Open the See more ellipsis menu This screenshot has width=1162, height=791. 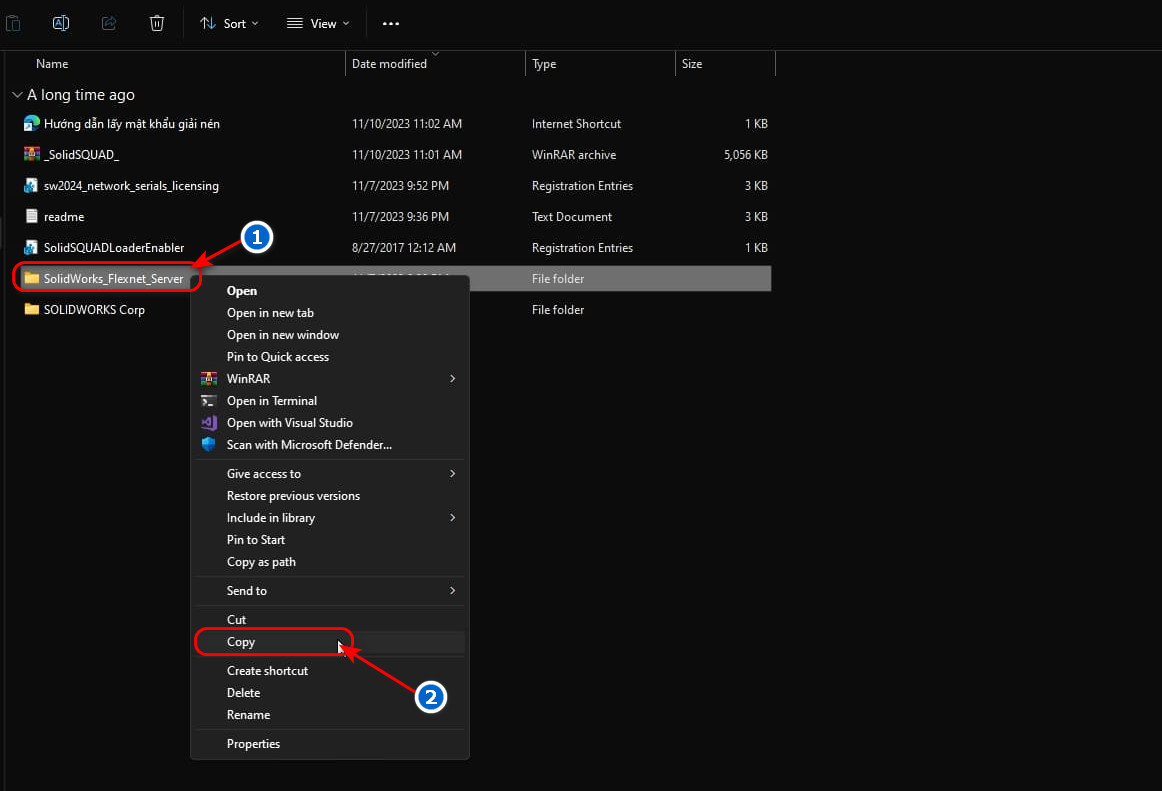pos(391,23)
